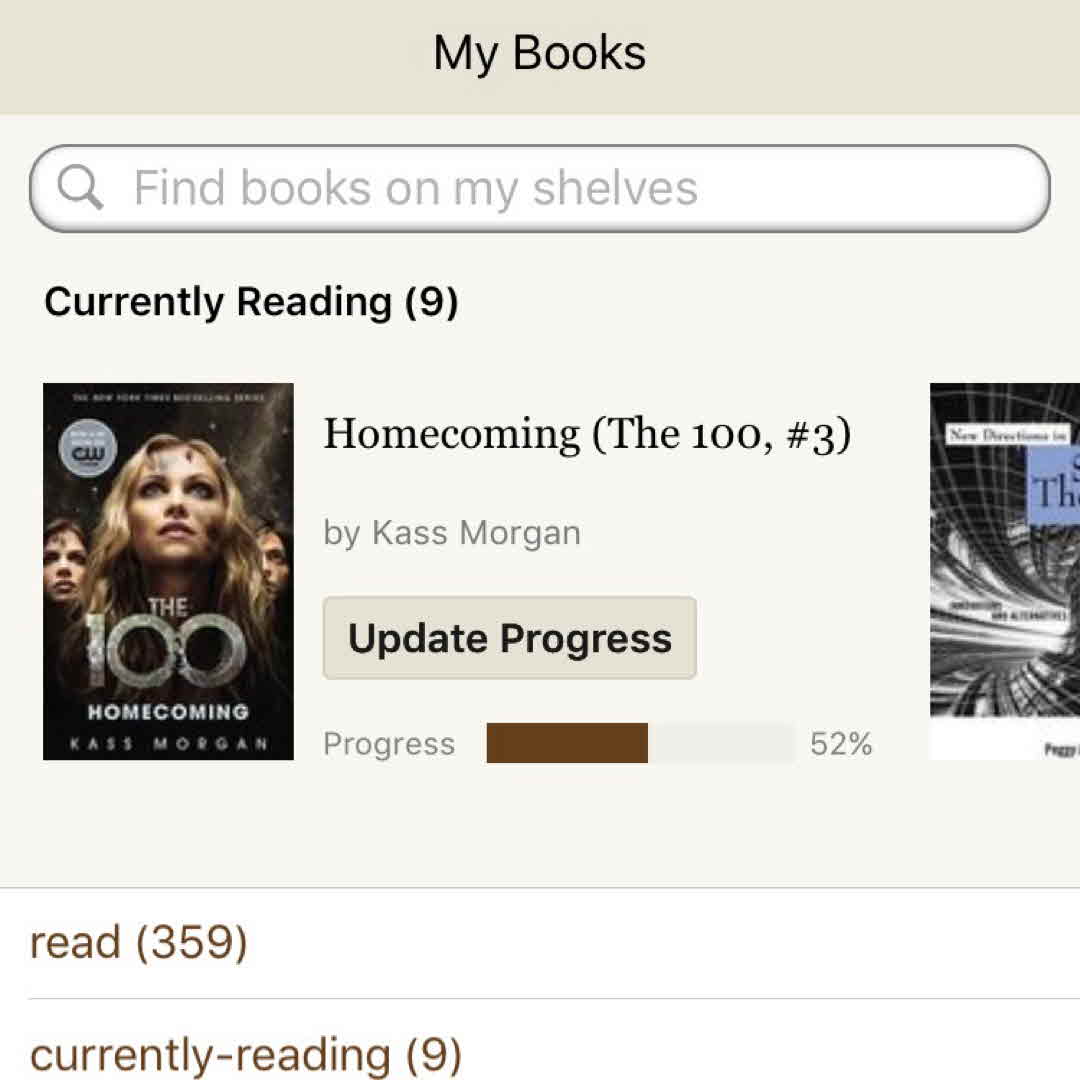The height and width of the screenshot is (1080, 1080).
Task: Open the currently-reading (9) shelf
Action: [x=246, y=1054]
